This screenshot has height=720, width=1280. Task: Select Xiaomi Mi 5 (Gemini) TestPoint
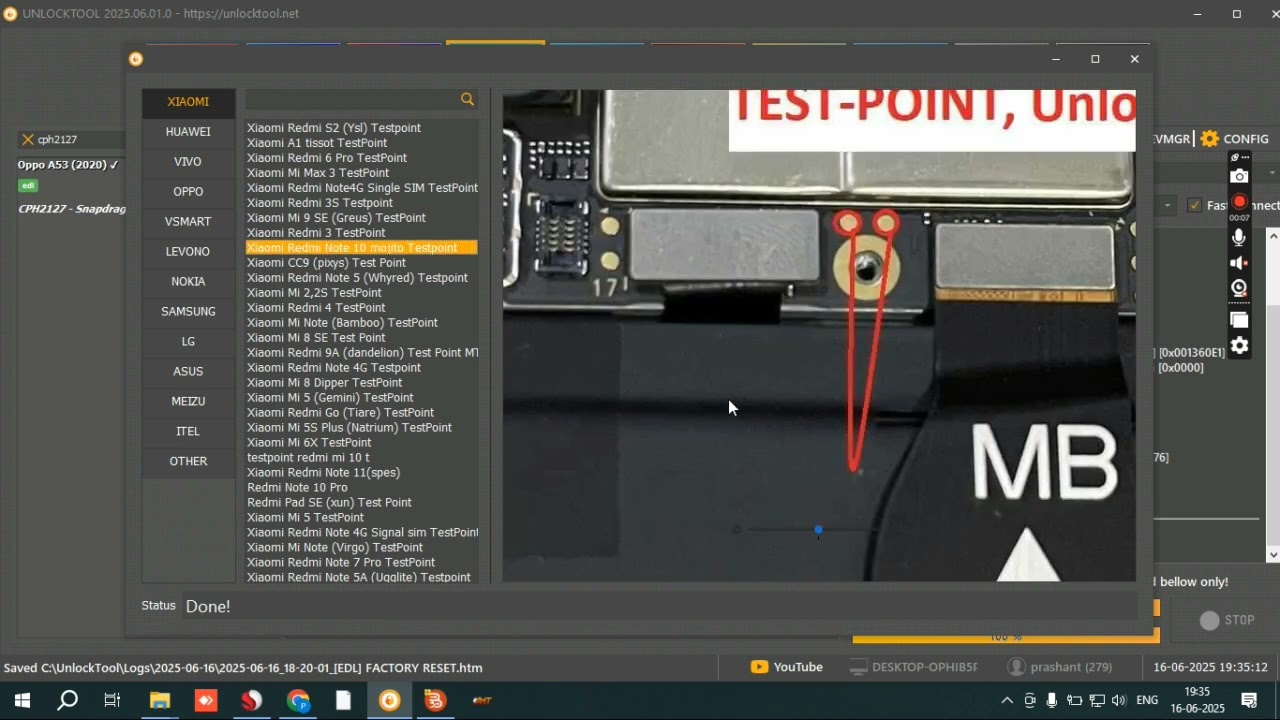330,398
